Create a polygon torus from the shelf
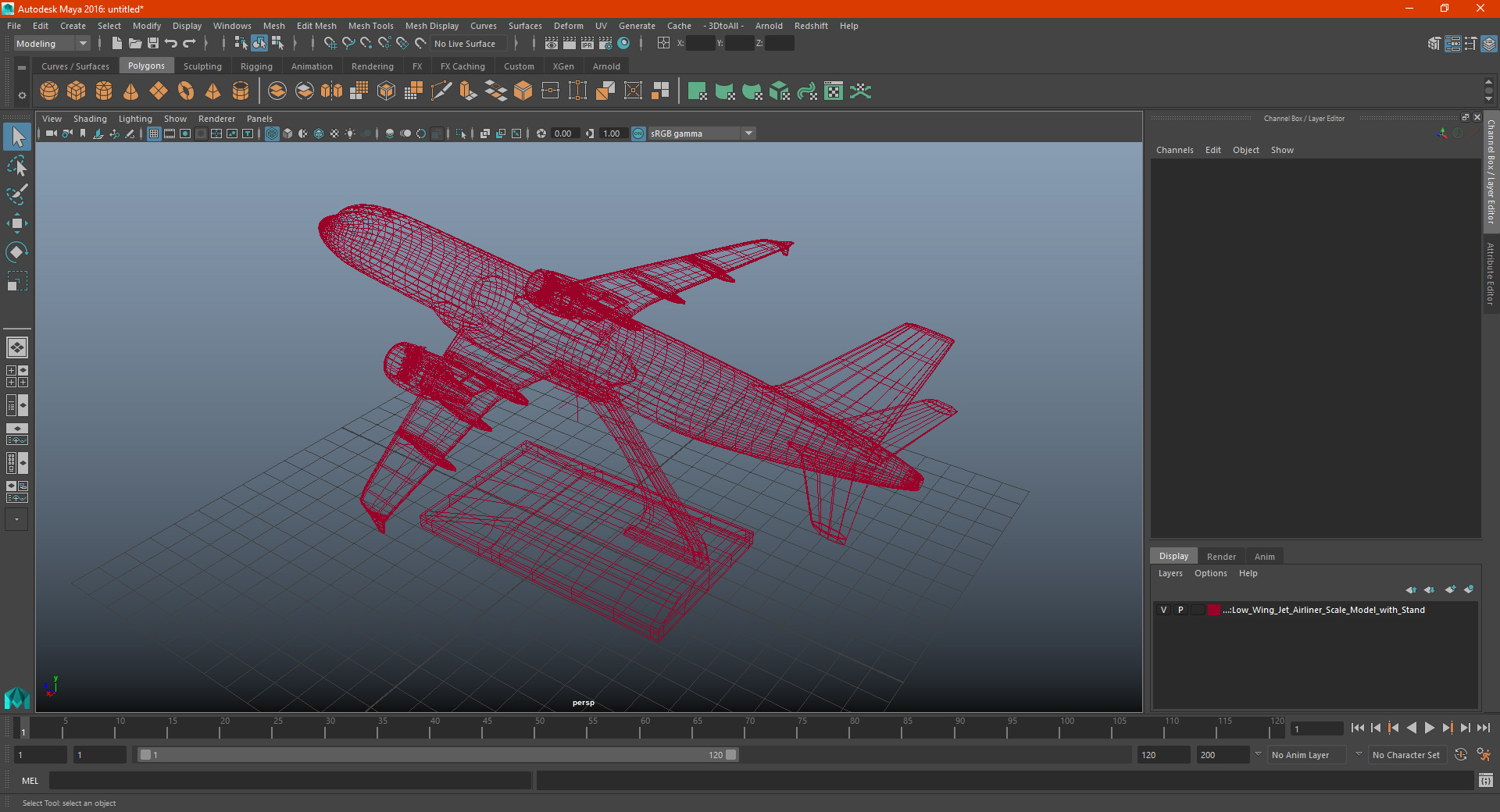This screenshot has height=812, width=1500. tap(186, 91)
